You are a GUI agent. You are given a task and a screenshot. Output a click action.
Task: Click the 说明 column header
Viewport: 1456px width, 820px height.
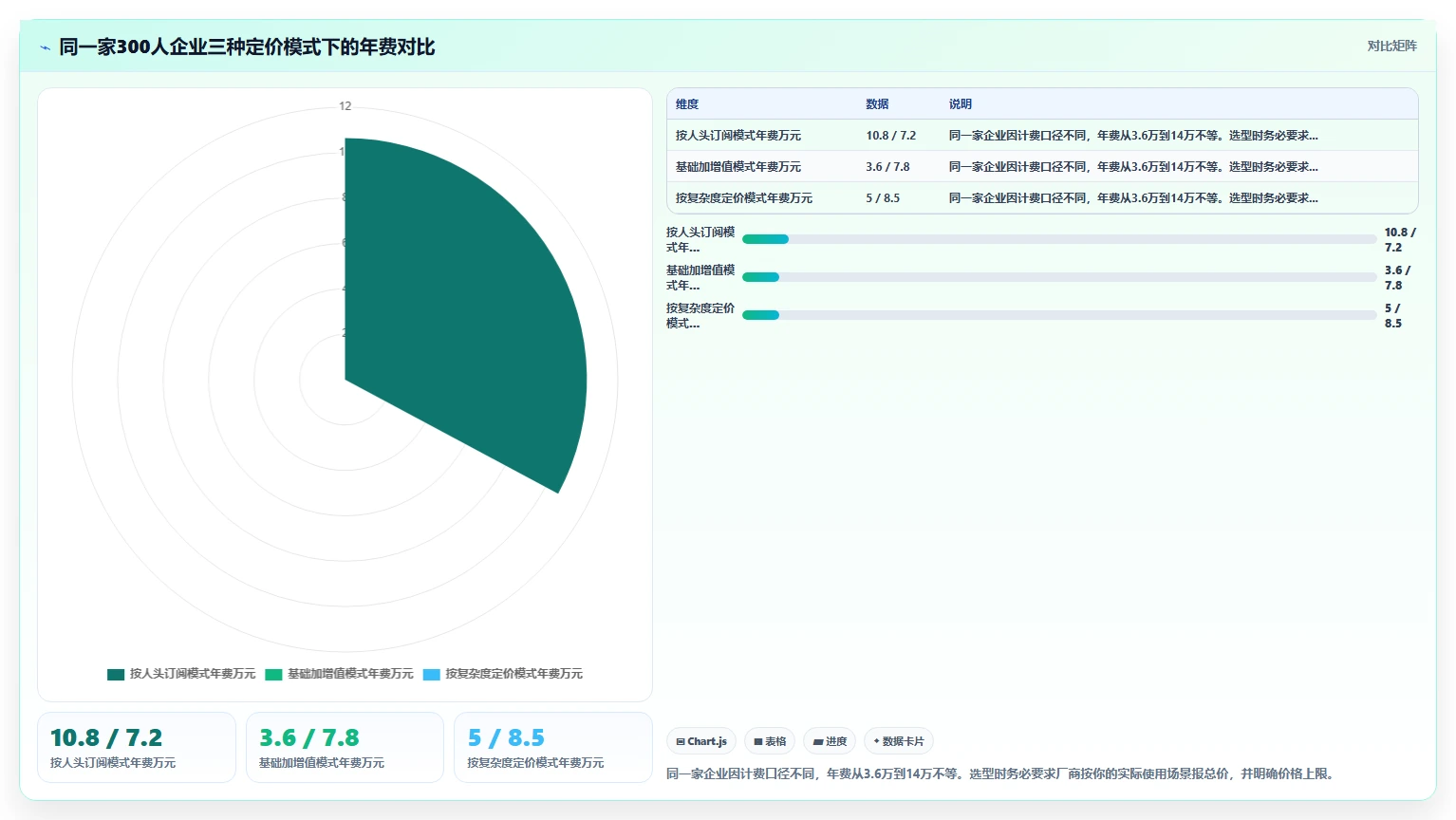pos(961,104)
